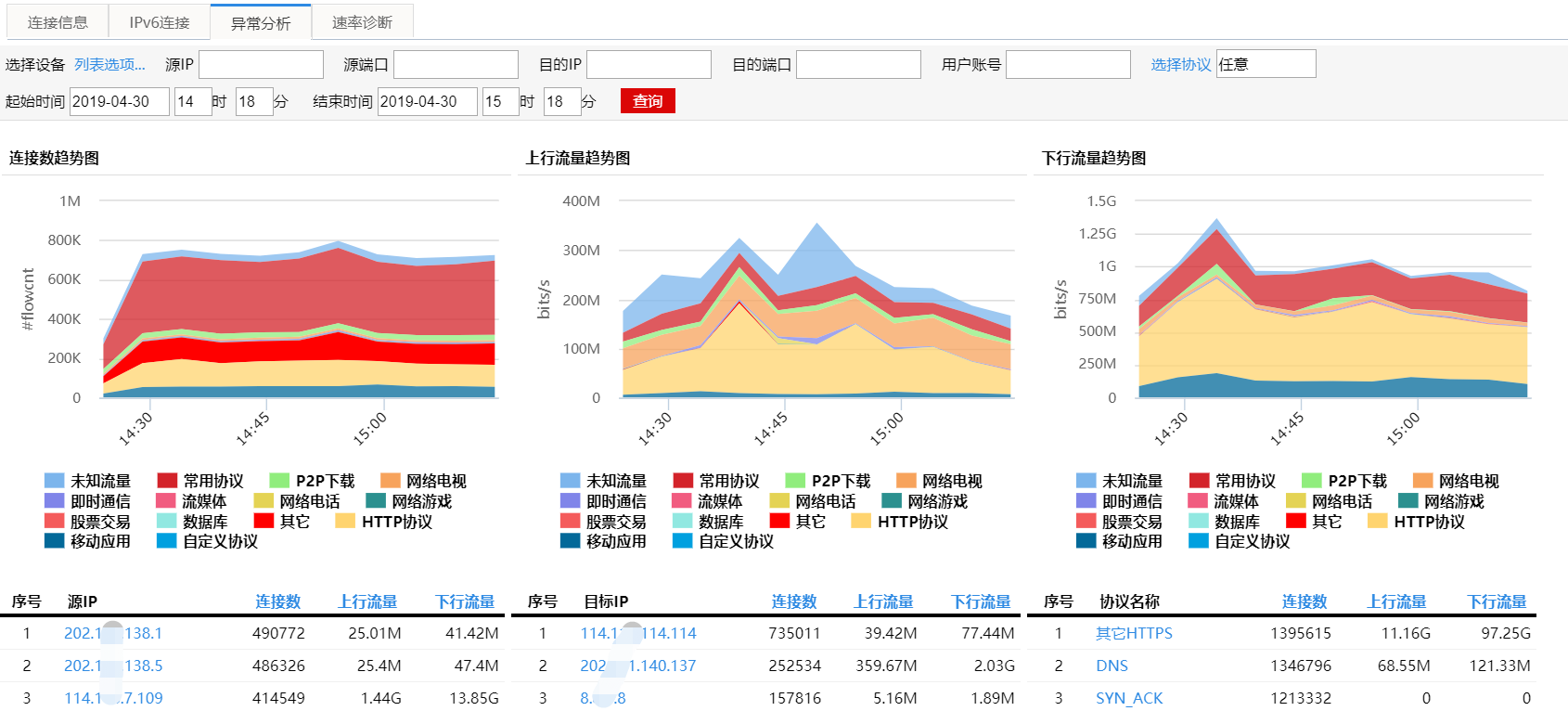Click the 起始时间 date field
1568x711 pixels.
(120, 101)
